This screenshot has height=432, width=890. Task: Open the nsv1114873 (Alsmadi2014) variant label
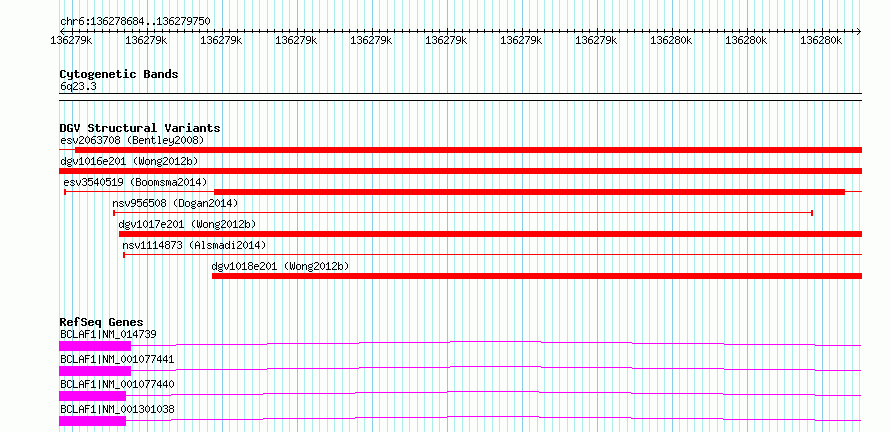click(194, 245)
